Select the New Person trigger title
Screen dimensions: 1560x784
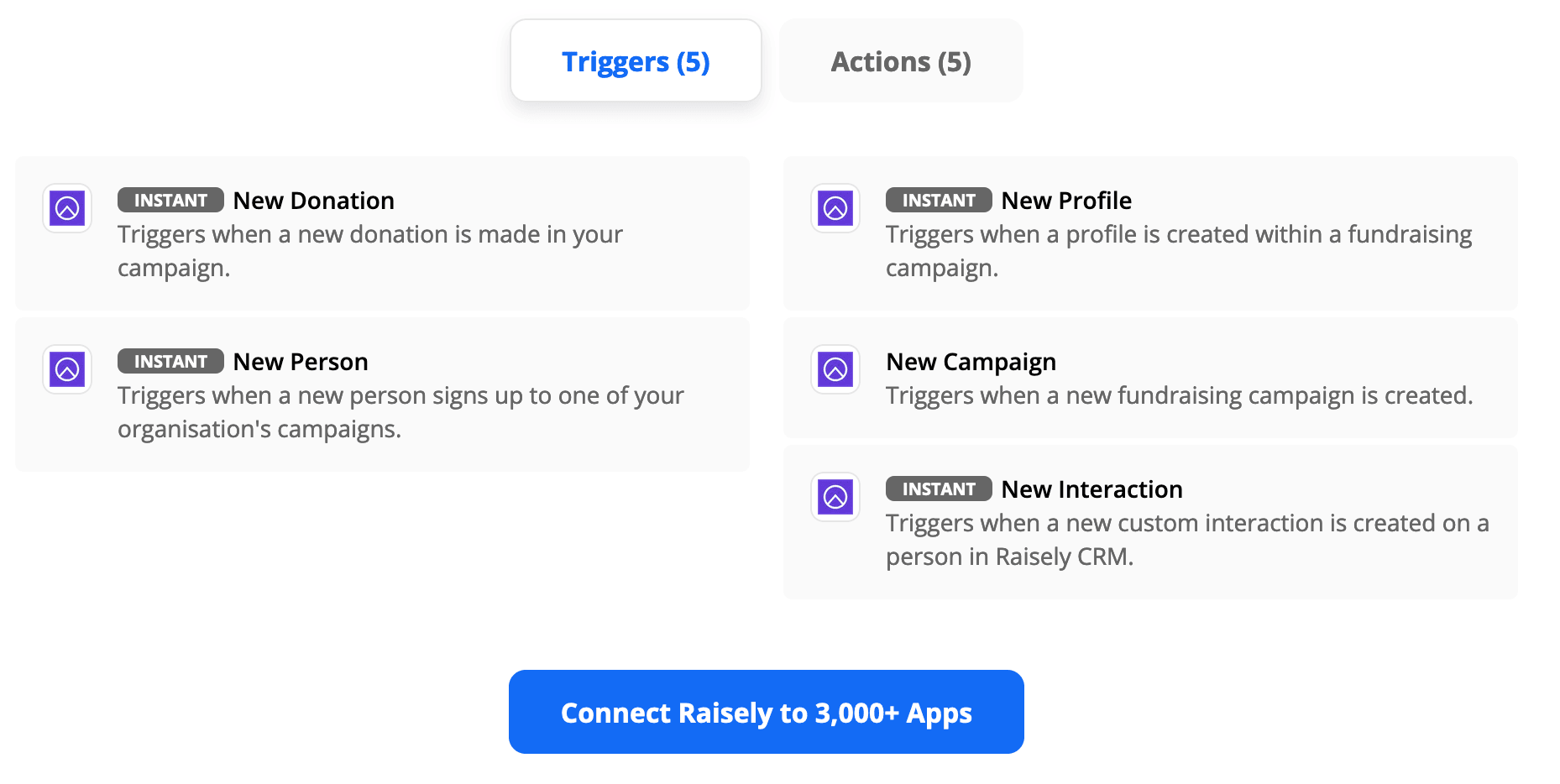pos(301,362)
